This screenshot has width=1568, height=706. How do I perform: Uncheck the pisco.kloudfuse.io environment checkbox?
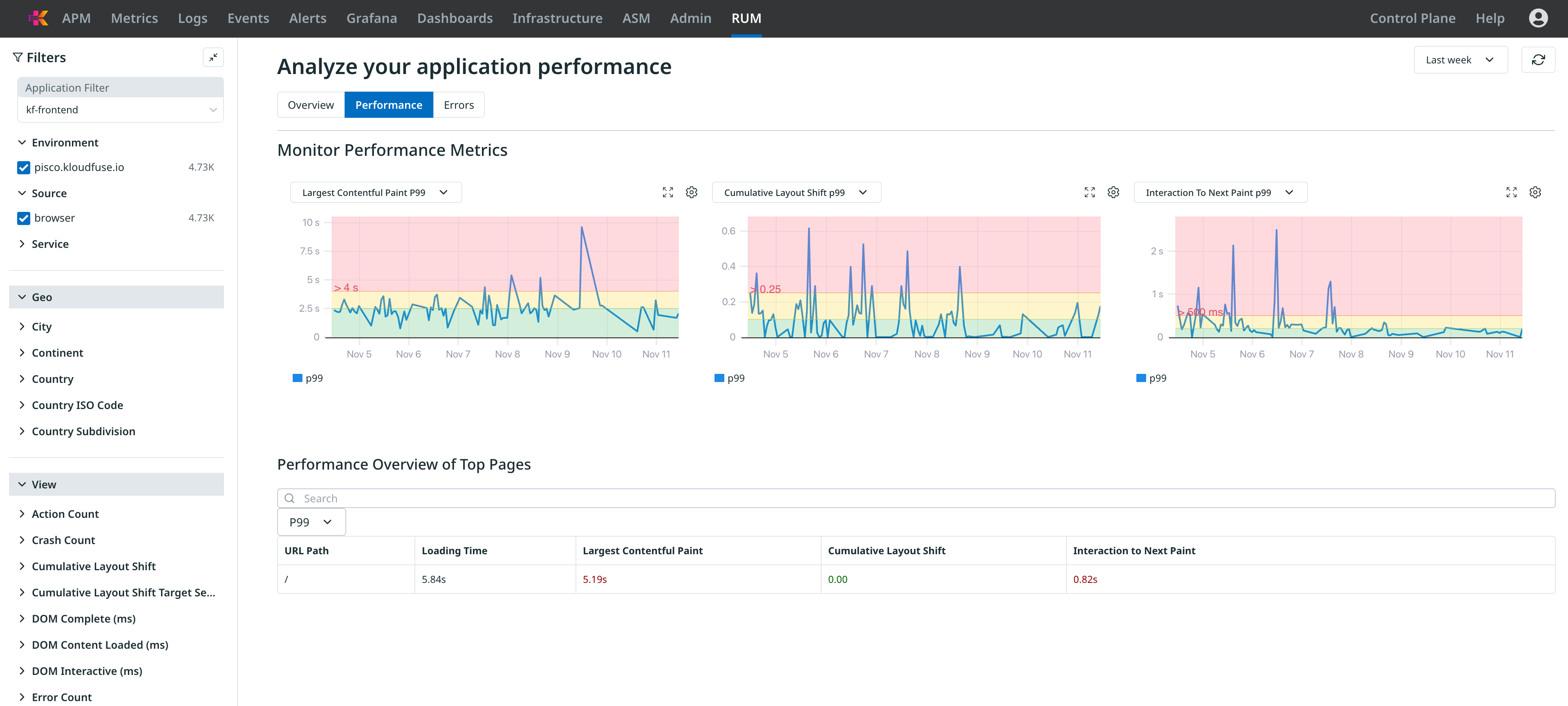click(24, 168)
